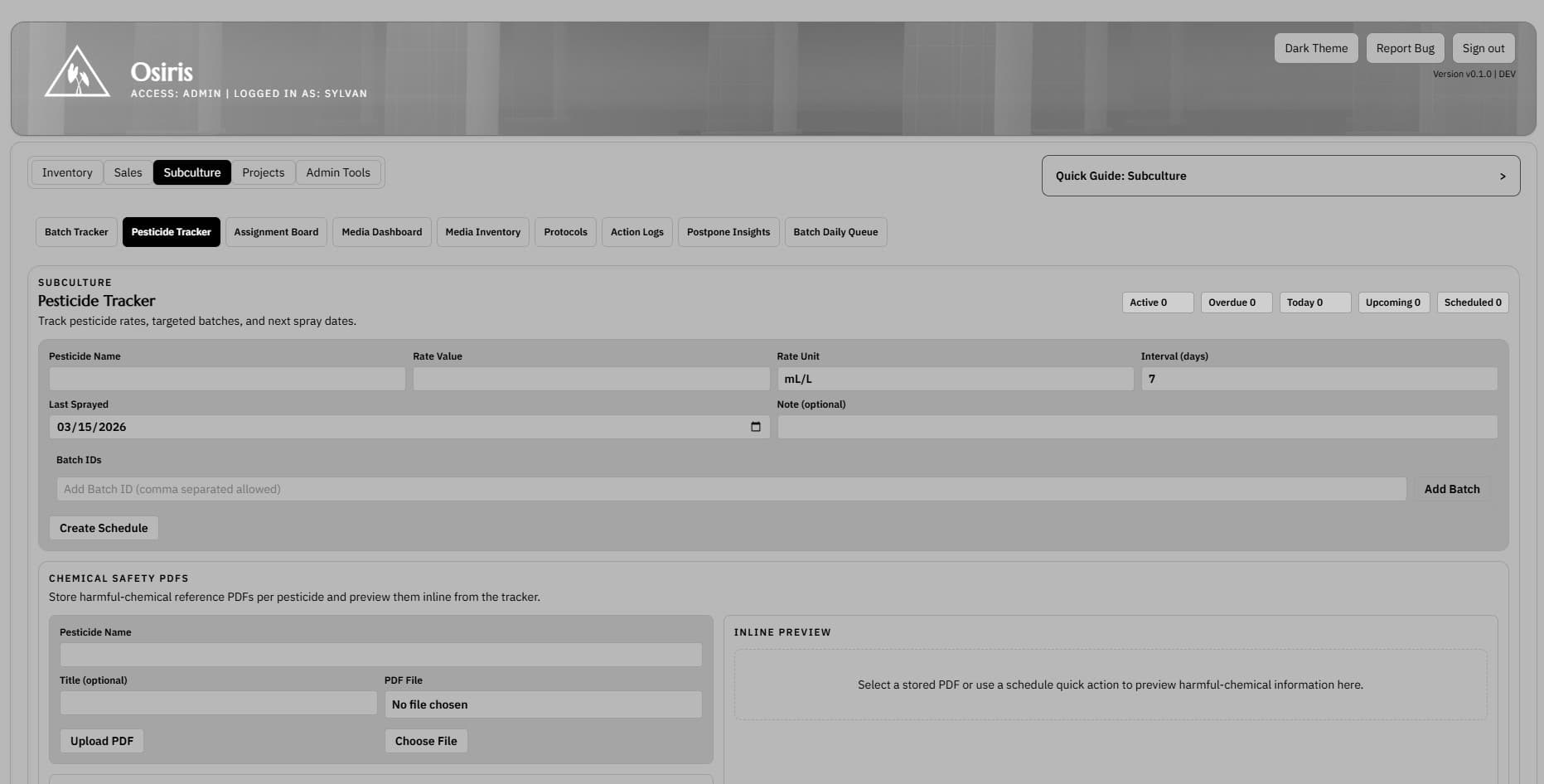
Task: Click the Upload PDF button
Action: tap(101, 741)
